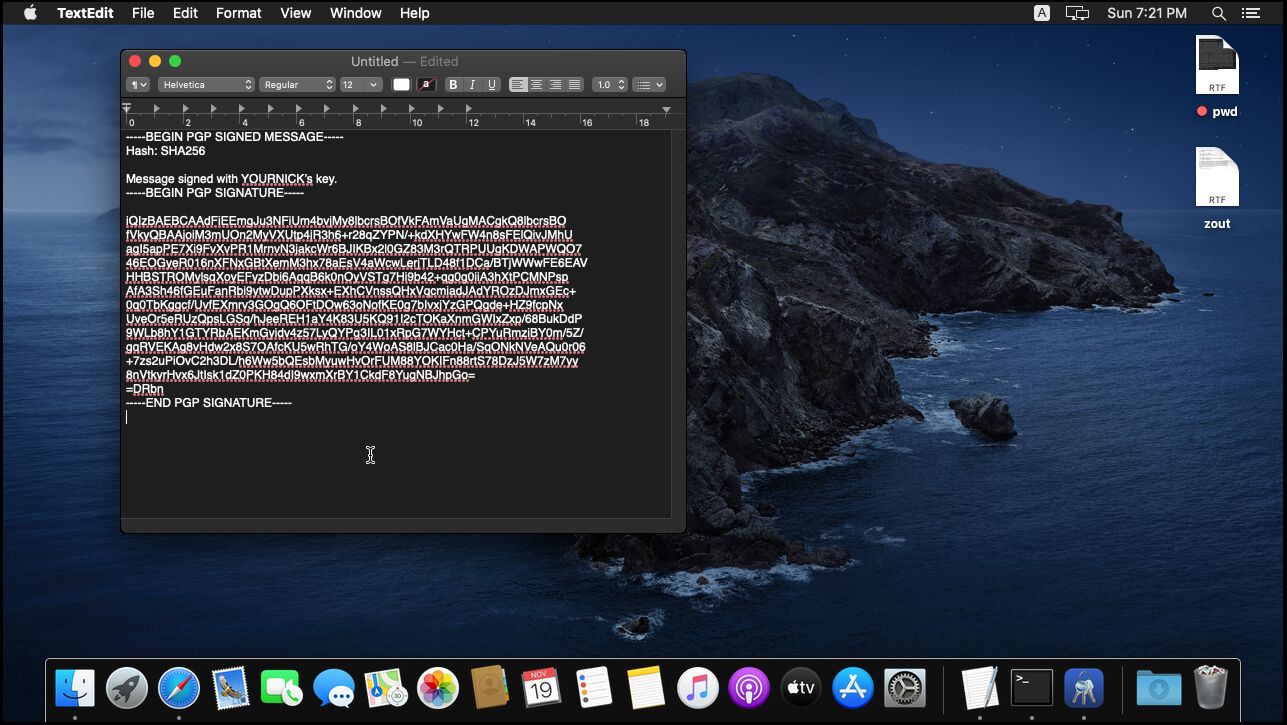Viewport: 1287px width, 725px height.
Task: Open the Helvetica font family dropdown
Action: [207, 85]
